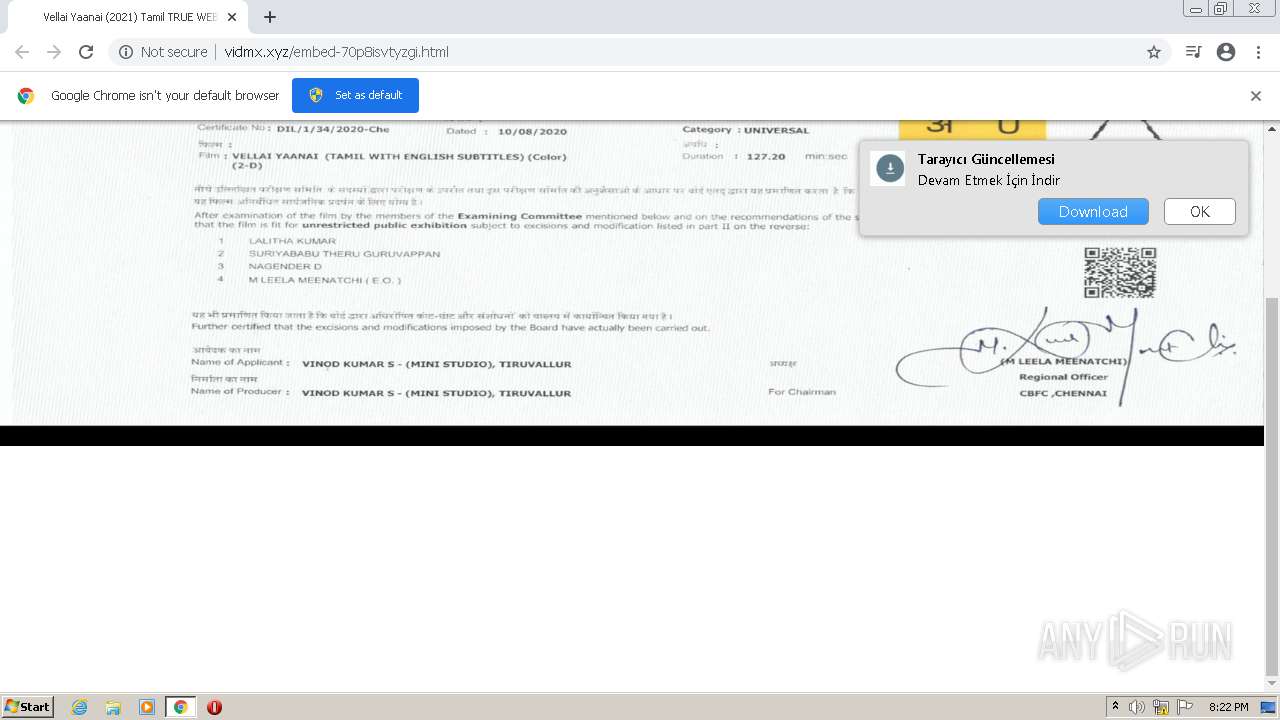The image size is (1280, 720).
Task: Open Windows Media Player on taskbar
Action: [x=147, y=707]
